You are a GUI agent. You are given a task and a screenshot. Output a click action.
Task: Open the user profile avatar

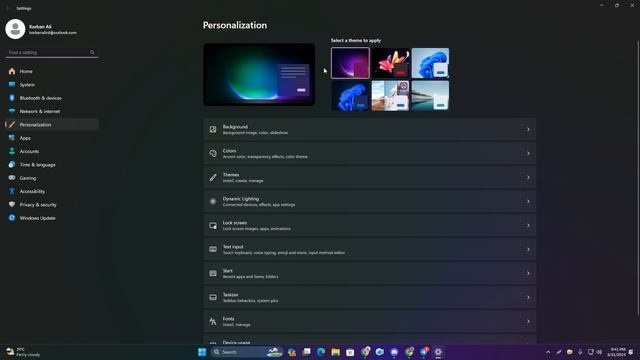pos(15,29)
